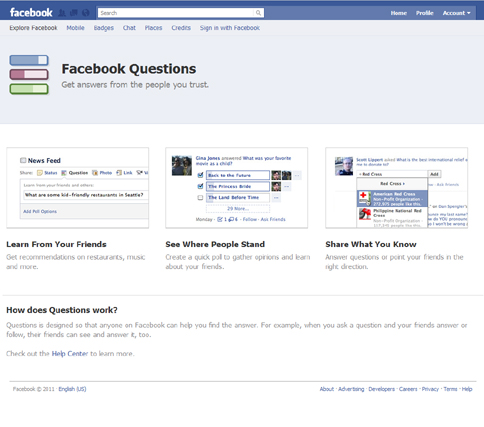Open messages icon in header
The height and width of the screenshot is (427, 484).
pyautogui.click(x=74, y=13)
